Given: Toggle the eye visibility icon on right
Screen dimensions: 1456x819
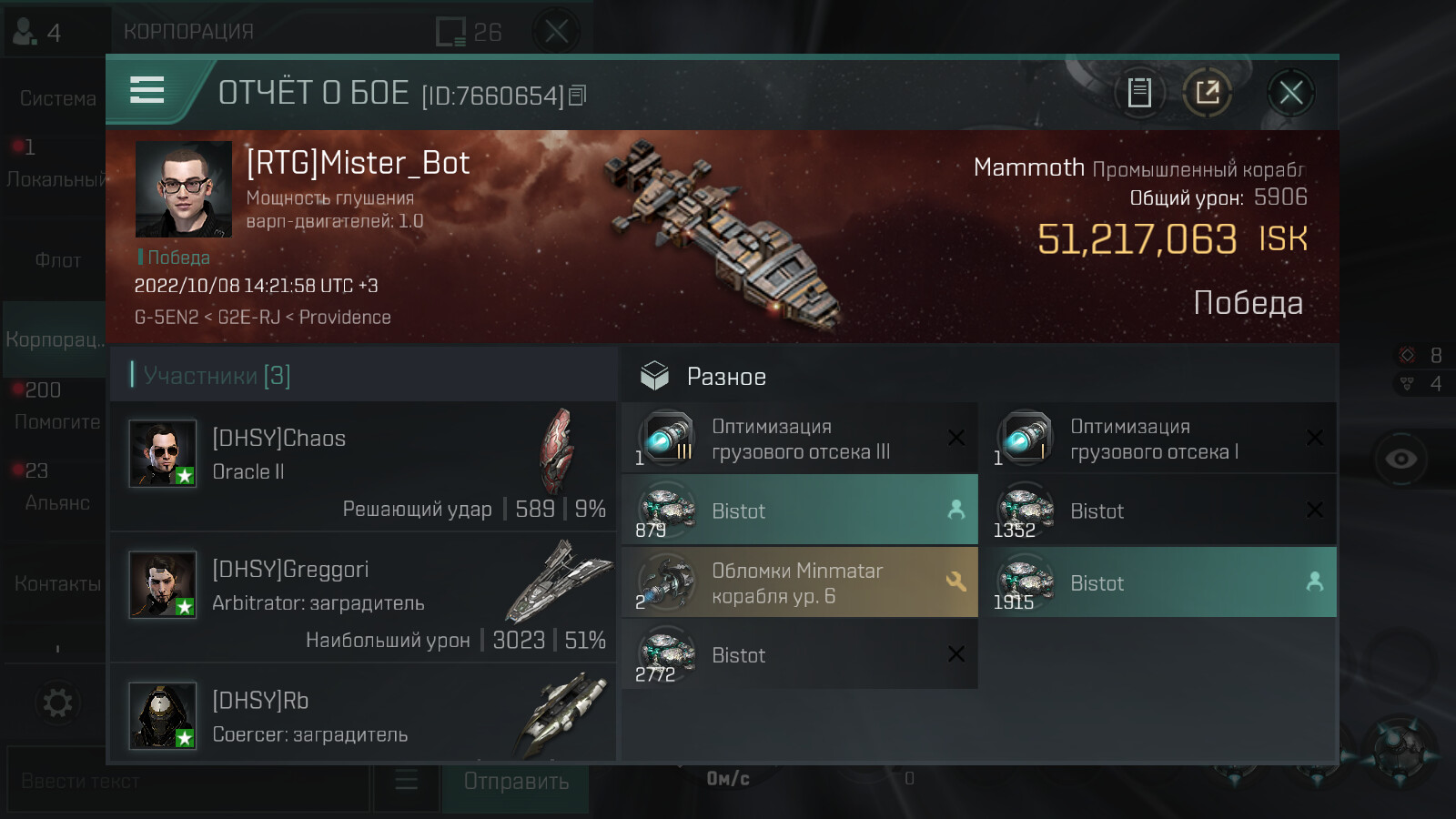Looking at the screenshot, I should click(x=1400, y=459).
